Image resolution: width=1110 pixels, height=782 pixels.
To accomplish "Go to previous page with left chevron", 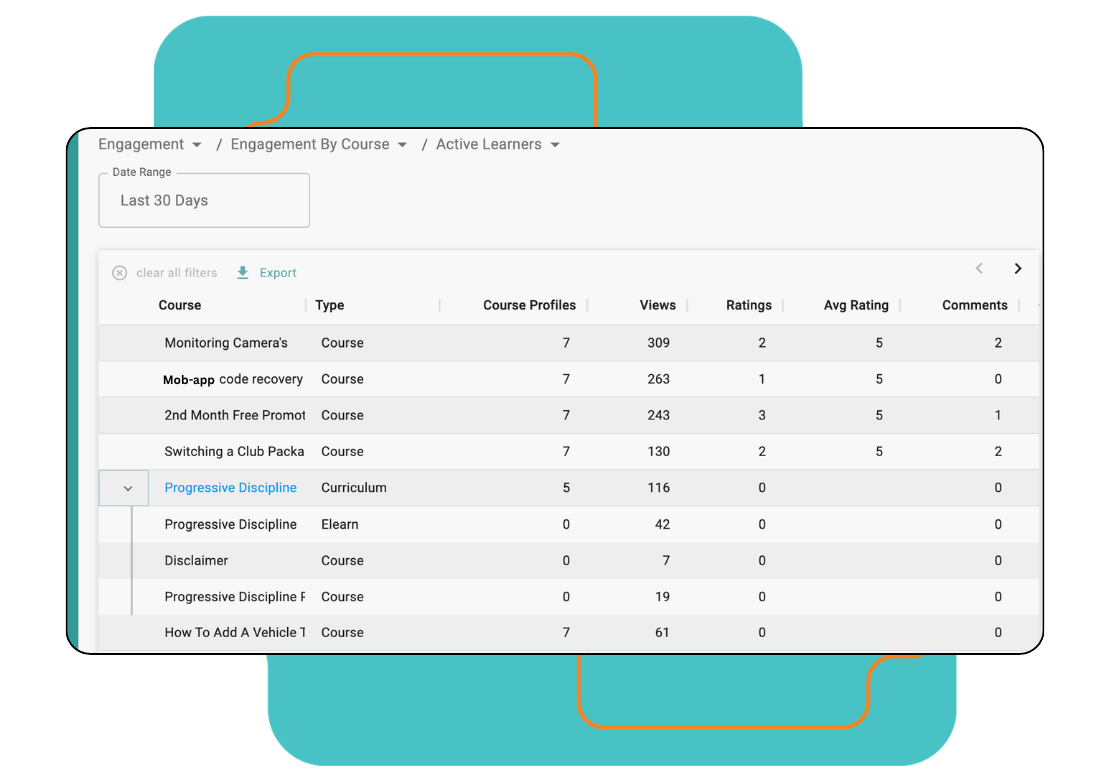I will tap(979, 269).
